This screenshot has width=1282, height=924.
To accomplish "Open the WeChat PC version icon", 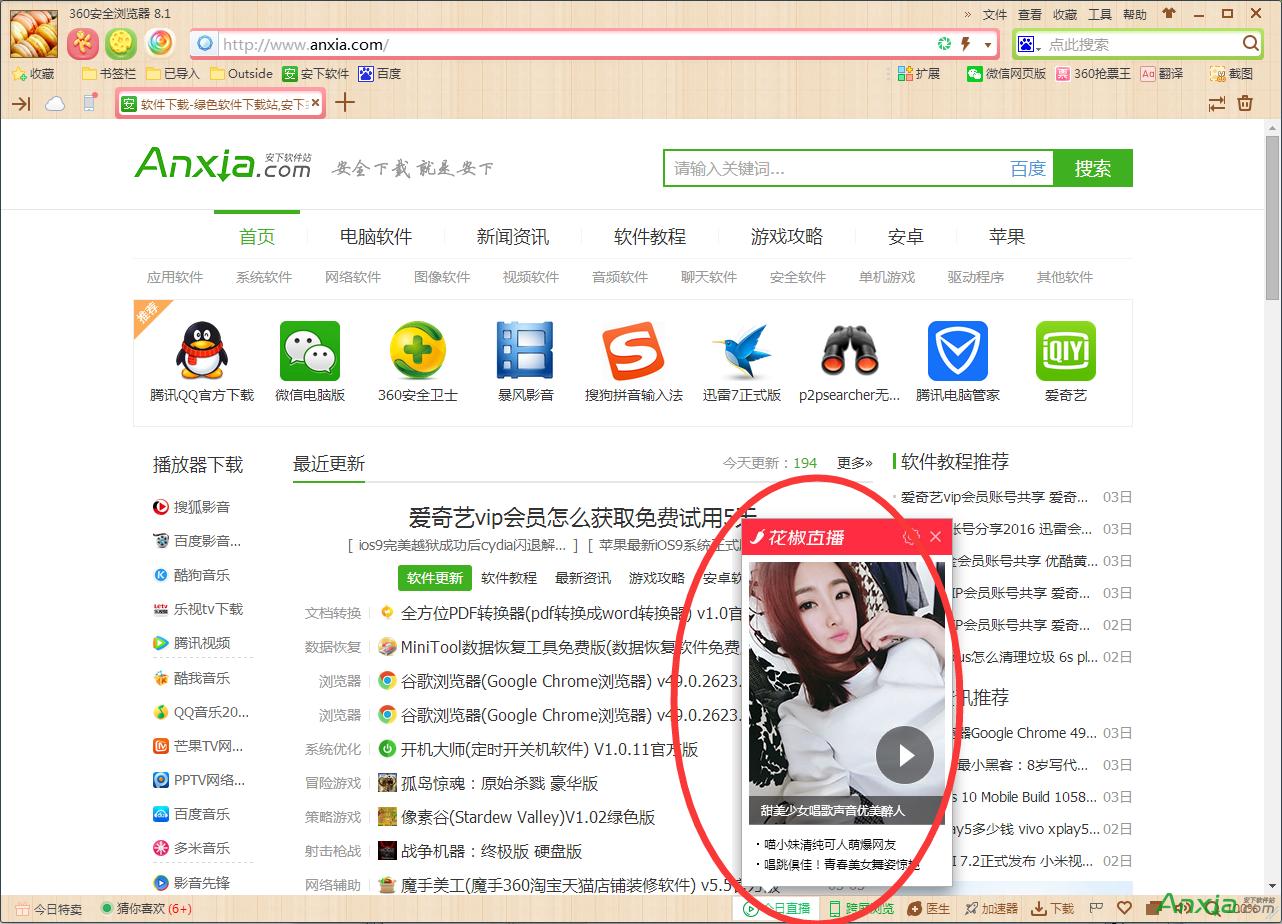I will coord(310,350).
